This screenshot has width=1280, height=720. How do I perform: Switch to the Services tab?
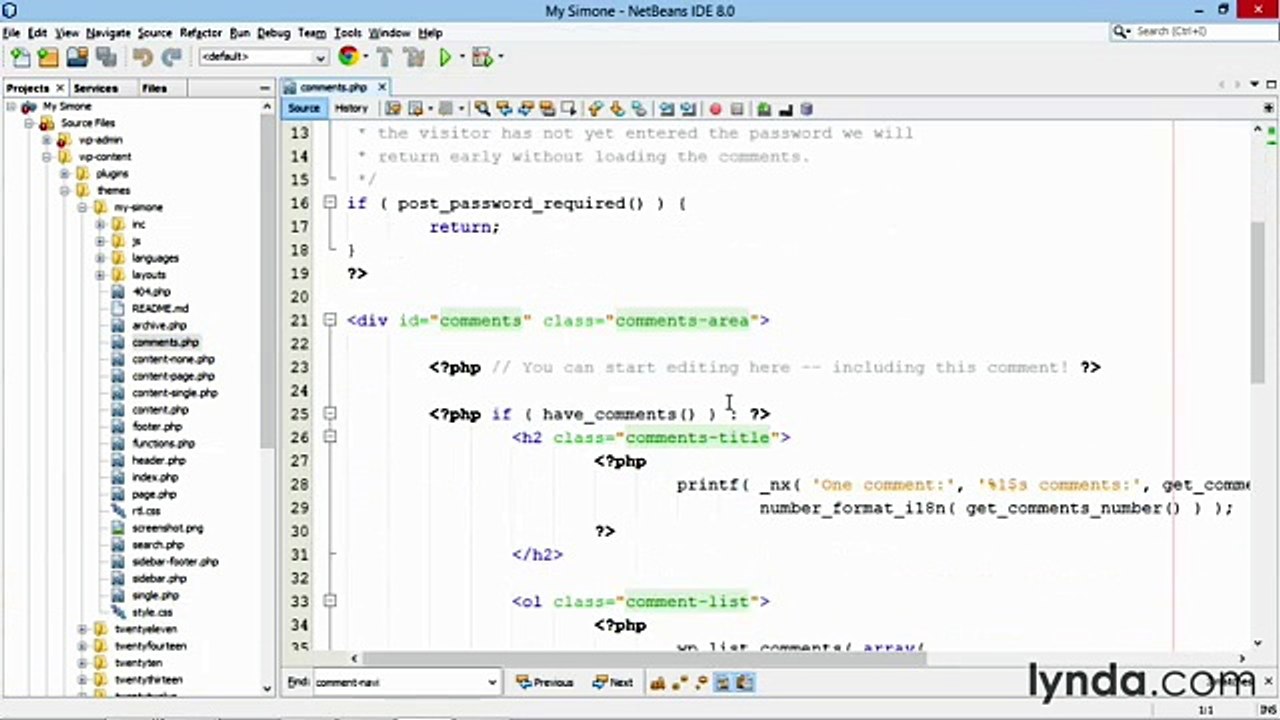click(96, 88)
